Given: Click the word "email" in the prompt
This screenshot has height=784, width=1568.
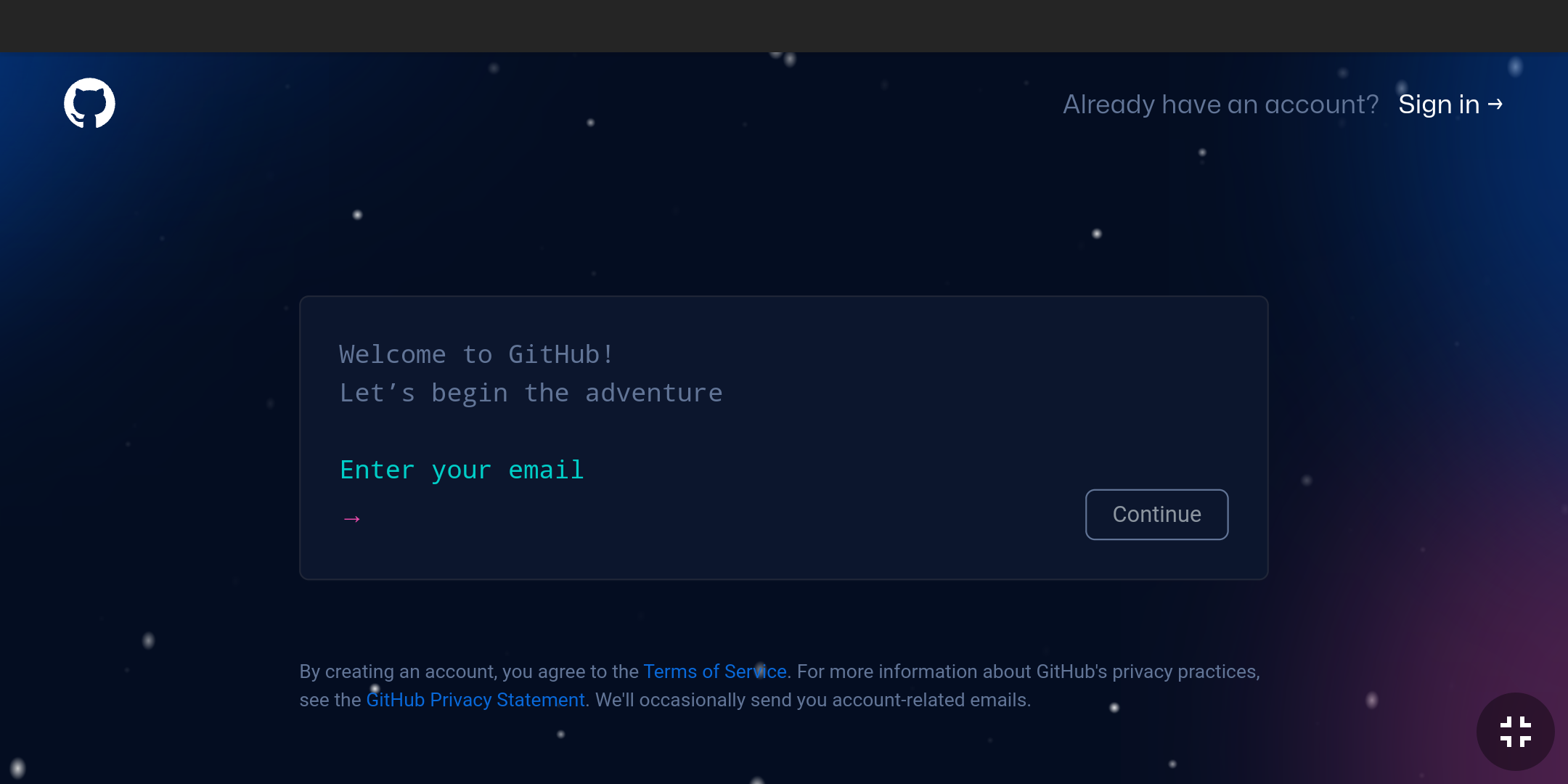Looking at the screenshot, I should tap(546, 470).
